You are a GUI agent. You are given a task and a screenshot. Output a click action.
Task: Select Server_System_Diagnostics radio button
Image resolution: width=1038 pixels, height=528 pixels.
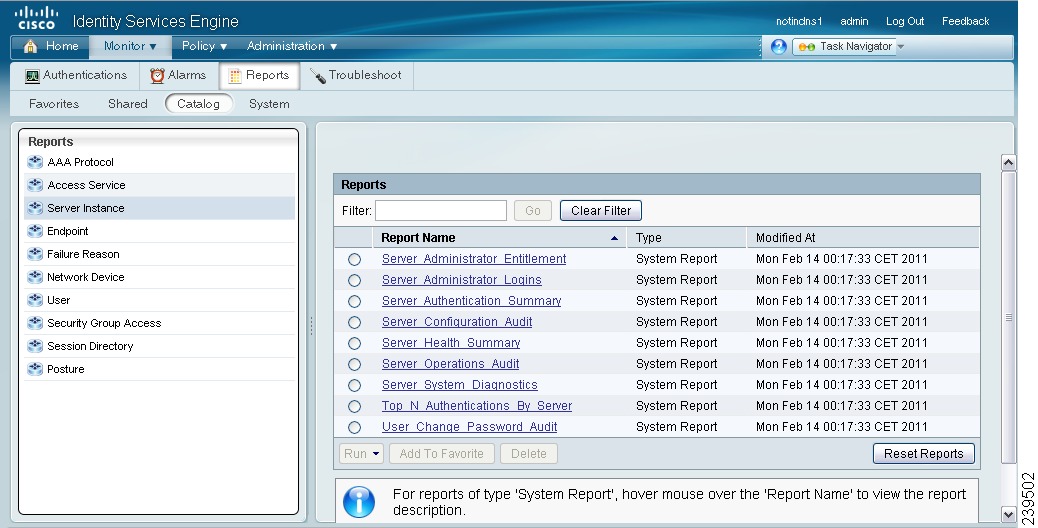tap(355, 386)
